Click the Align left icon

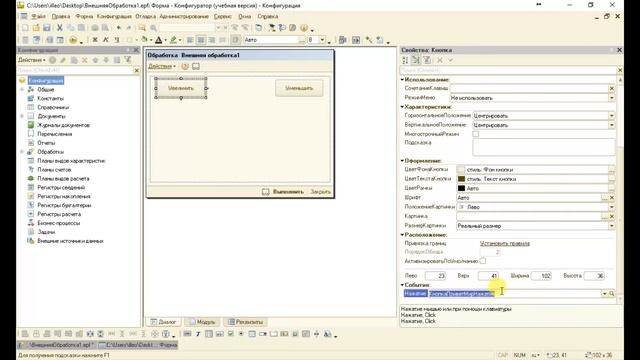190,40
